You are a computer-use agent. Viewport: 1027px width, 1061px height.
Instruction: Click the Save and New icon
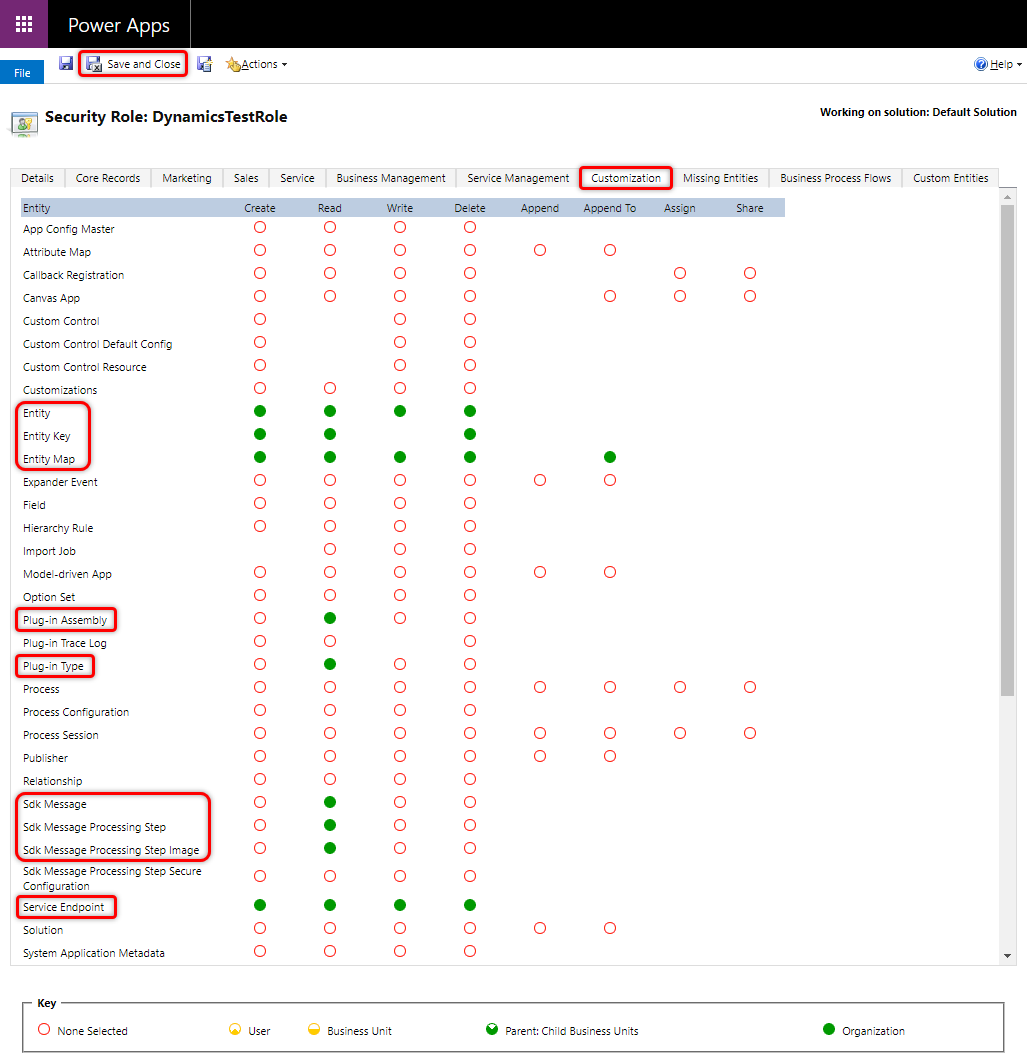[x=204, y=64]
